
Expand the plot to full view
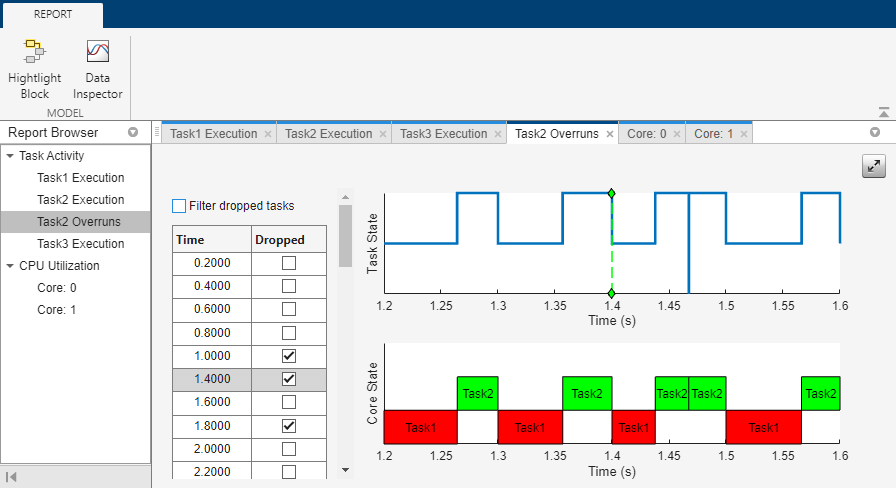873,166
